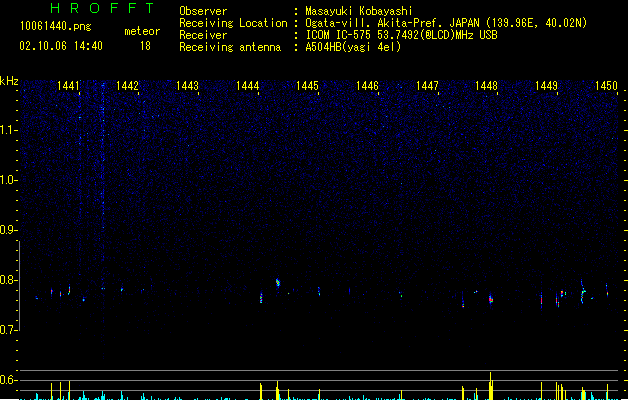Screen dimensions: 629x400
Task: Click the tallest yellow amplitude spike at 1448
Action: point(490,386)
